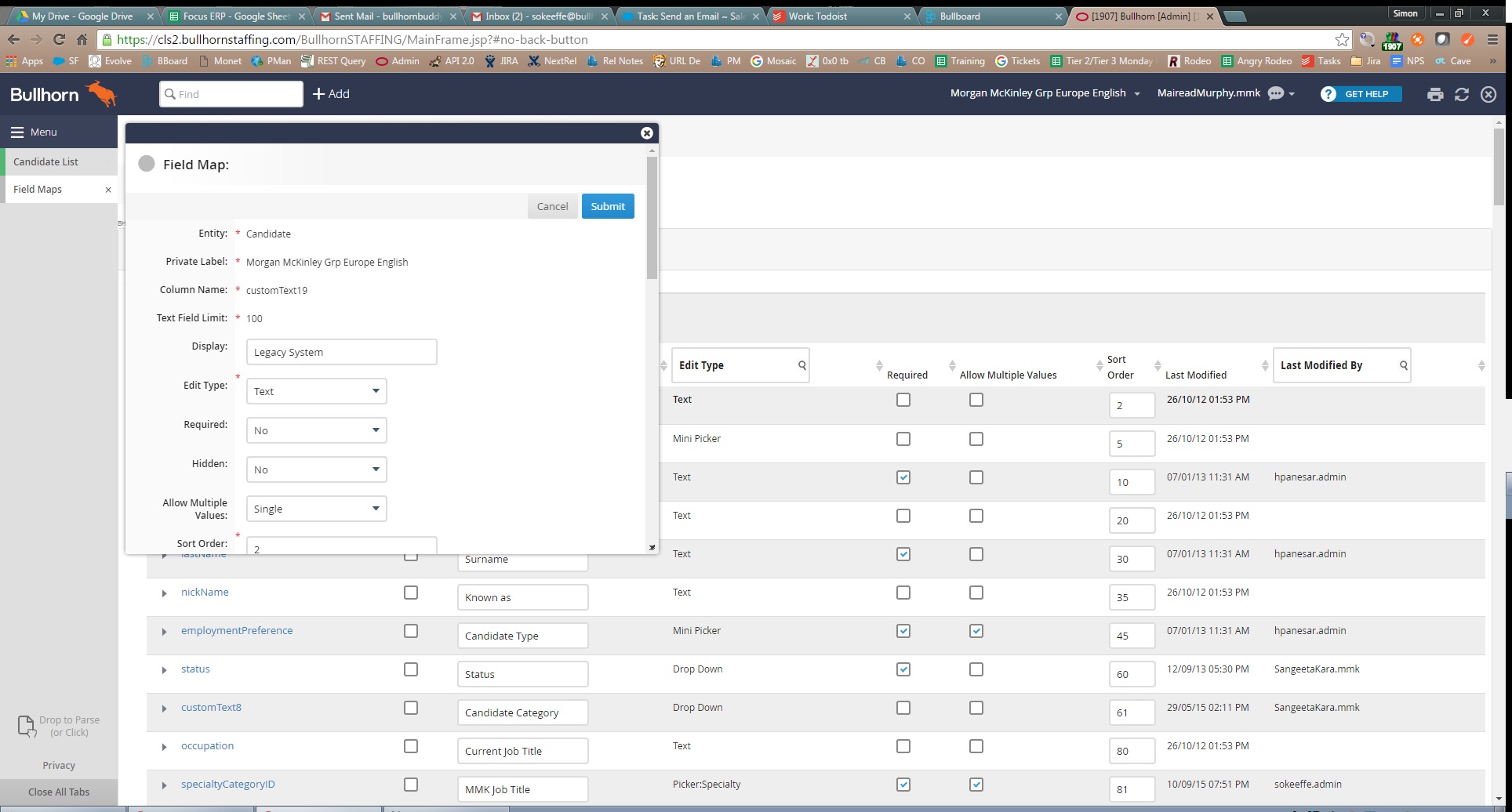This screenshot has width=1512, height=812.
Task: Click the Edit Type column search icon
Action: tap(802, 365)
